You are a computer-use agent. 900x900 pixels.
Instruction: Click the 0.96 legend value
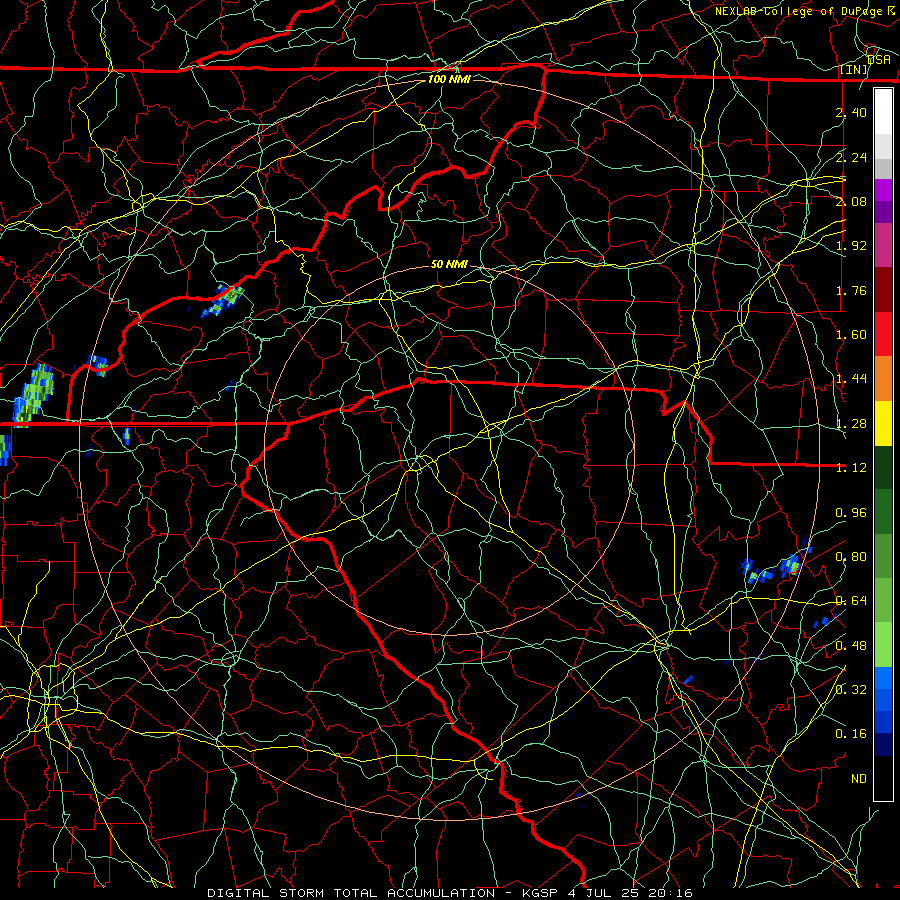(851, 513)
